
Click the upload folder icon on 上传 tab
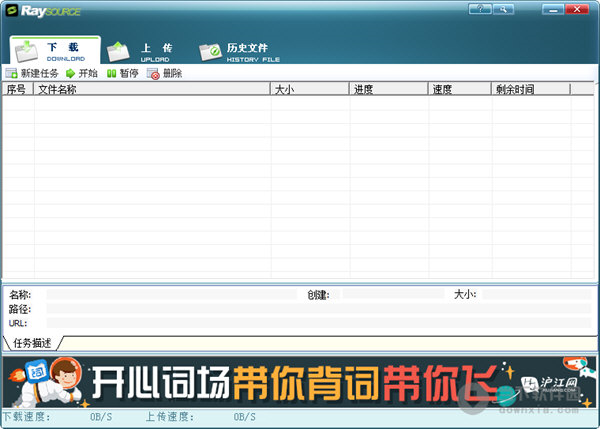pos(118,52)
